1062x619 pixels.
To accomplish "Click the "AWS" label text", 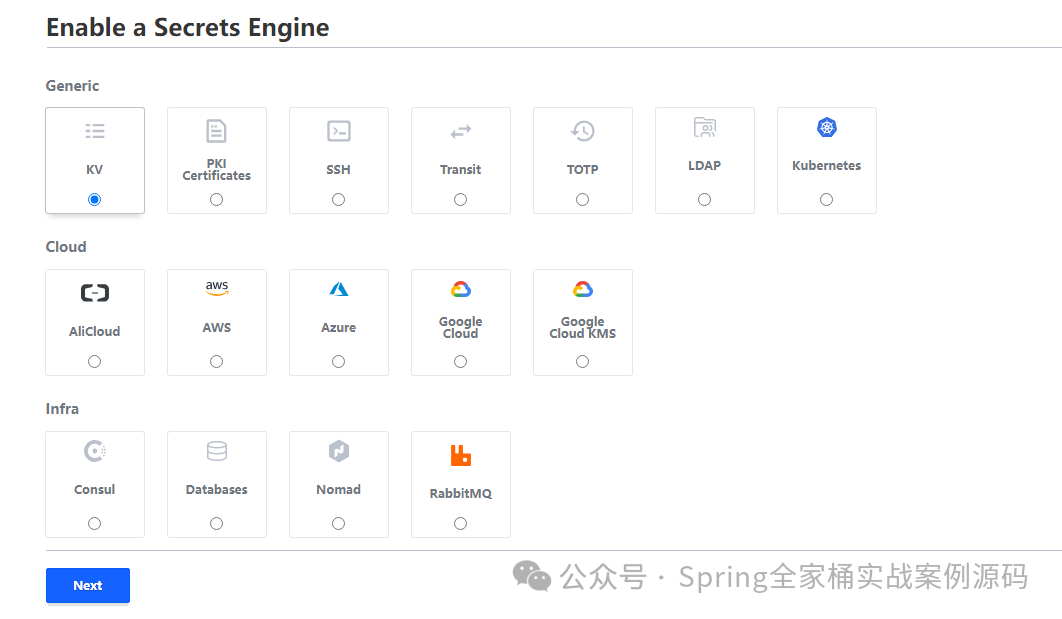I will [217, 327].
